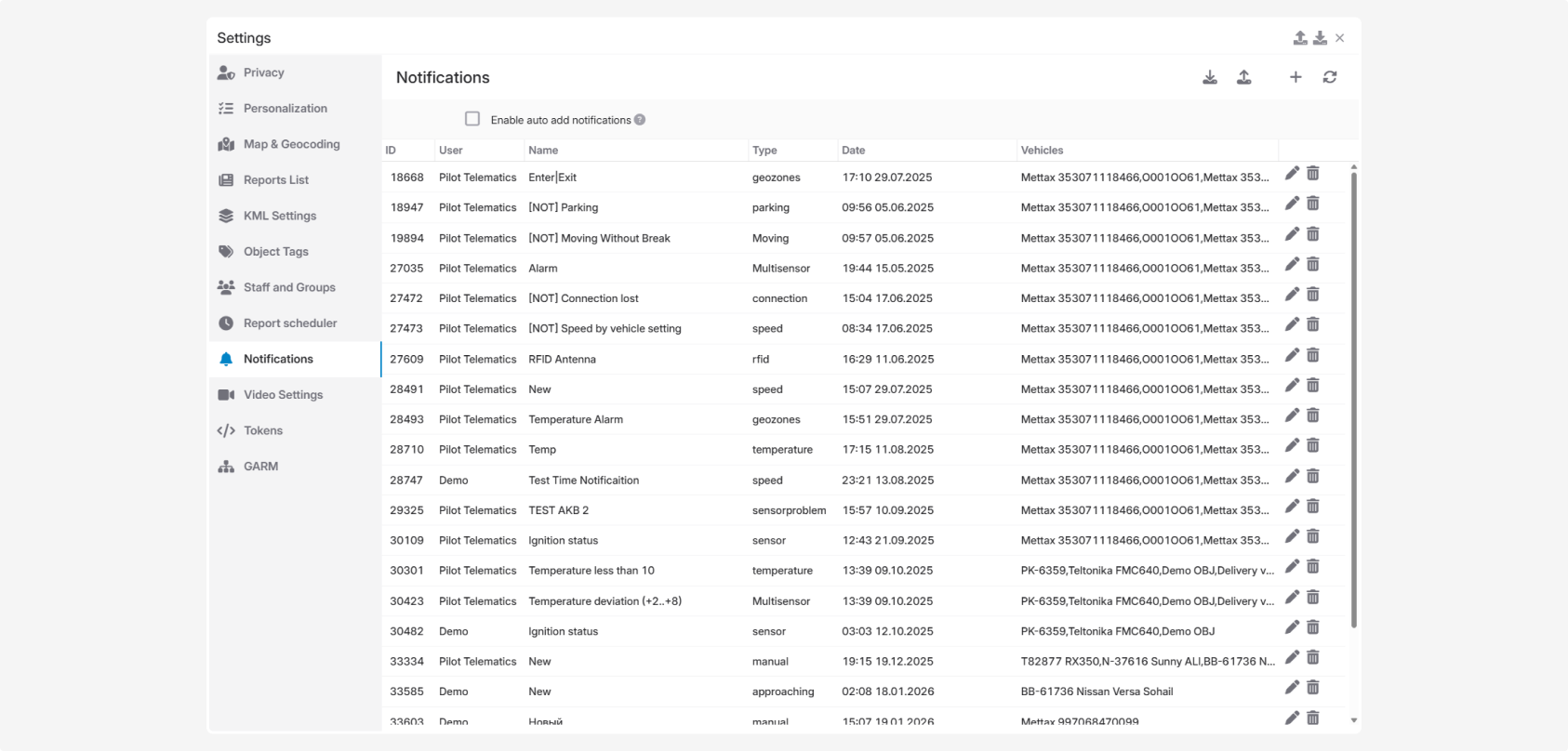The height and width of the screenshot is (751, 1568).
Task: Delete the TEST AKB 2 notification
Action: pos(1312,507)
